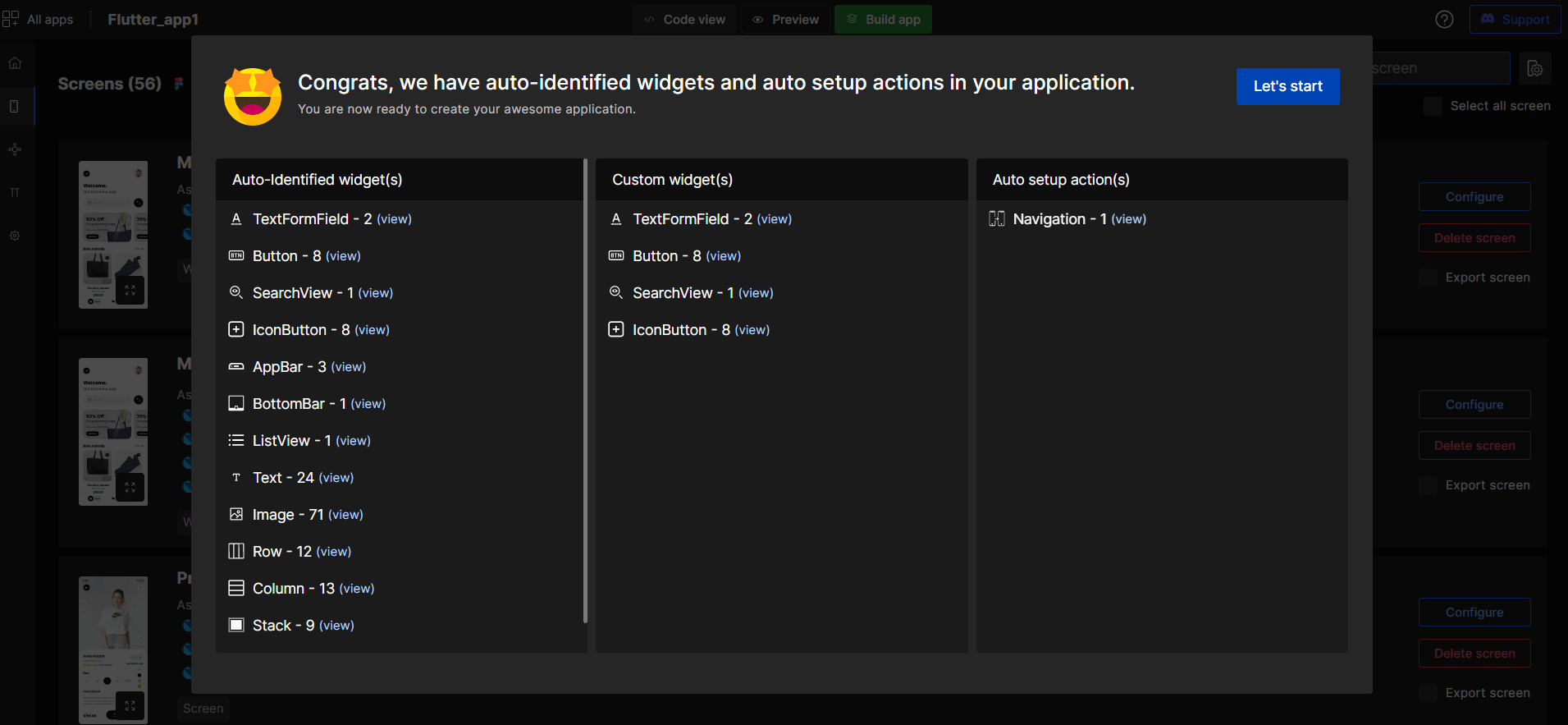This screenshot has height=725, width=1568.
Task: Open the third screen thumbnail preview
Action: [113, 649]
